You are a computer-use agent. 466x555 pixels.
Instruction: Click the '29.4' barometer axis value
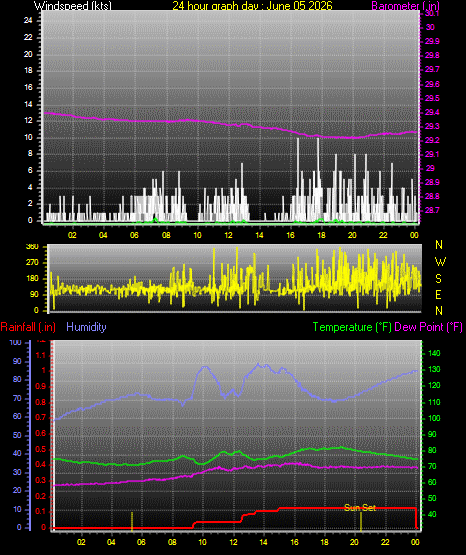tap(432, 112)
